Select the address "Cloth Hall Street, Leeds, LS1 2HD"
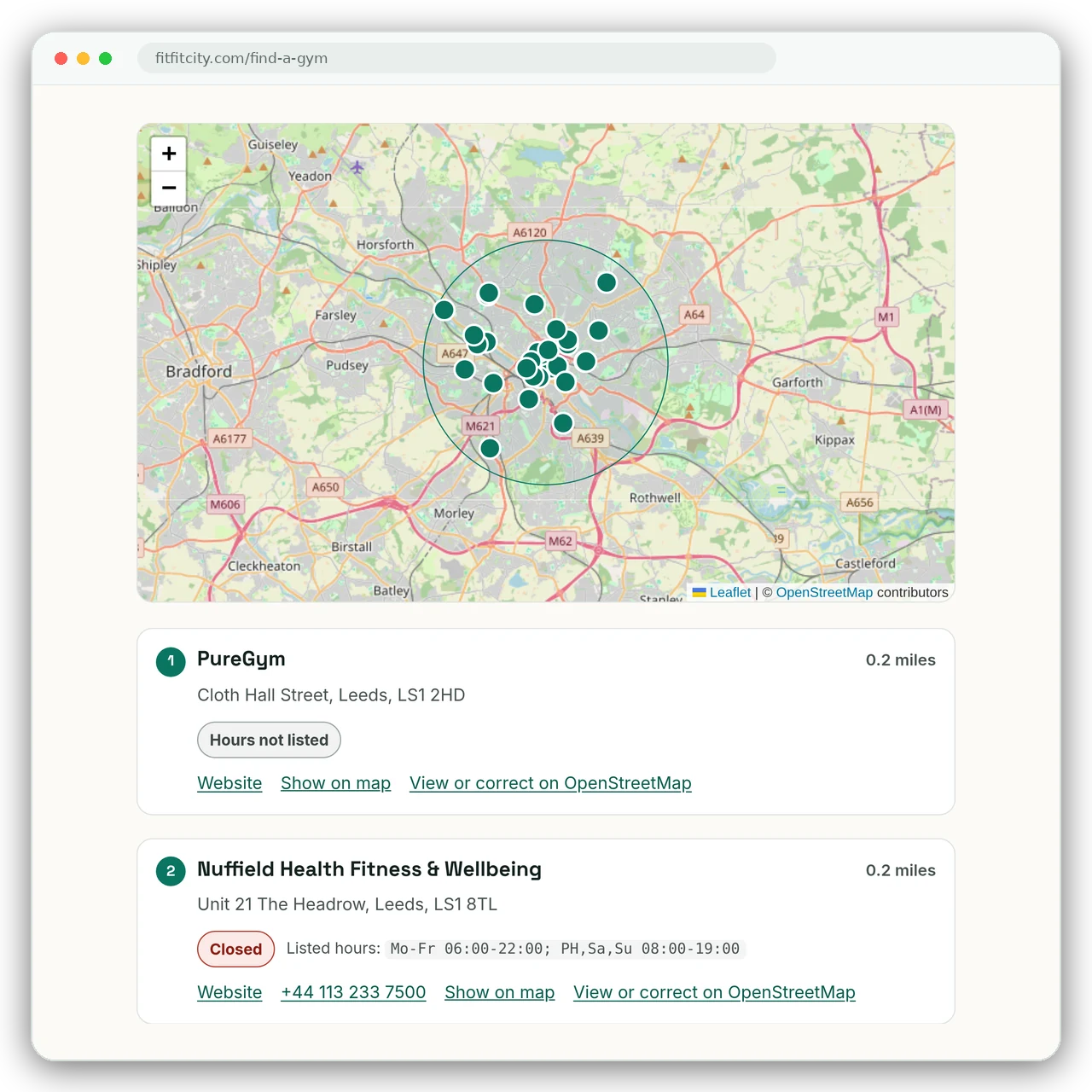Viewport: 1092px width, 1092px height. pyautogui.click(x=331, y=695)
